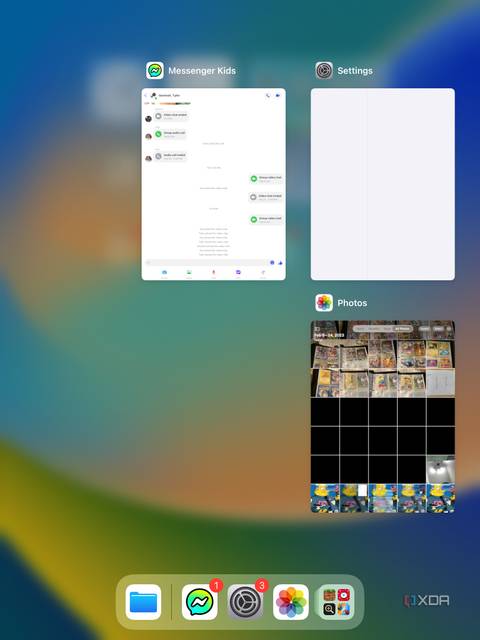Image resolution: width=480 pixels, height=640 pixels.
Task: Tap the green picture icon in Messenger Kids toolbar
Action: tap(189, 273)
